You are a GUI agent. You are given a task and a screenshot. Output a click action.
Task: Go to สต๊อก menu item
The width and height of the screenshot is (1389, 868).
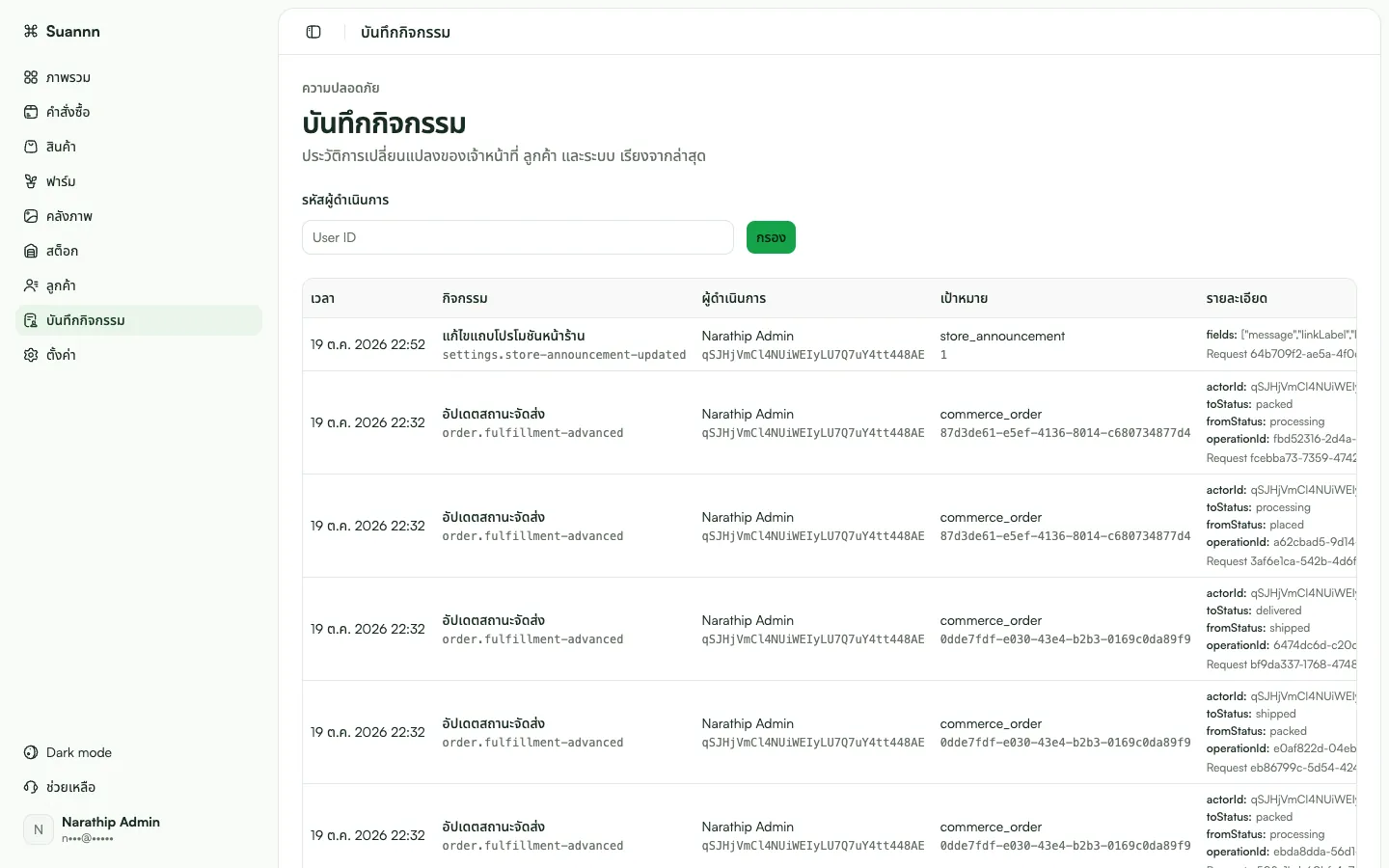pyautogui.click(x=139, y=251)
